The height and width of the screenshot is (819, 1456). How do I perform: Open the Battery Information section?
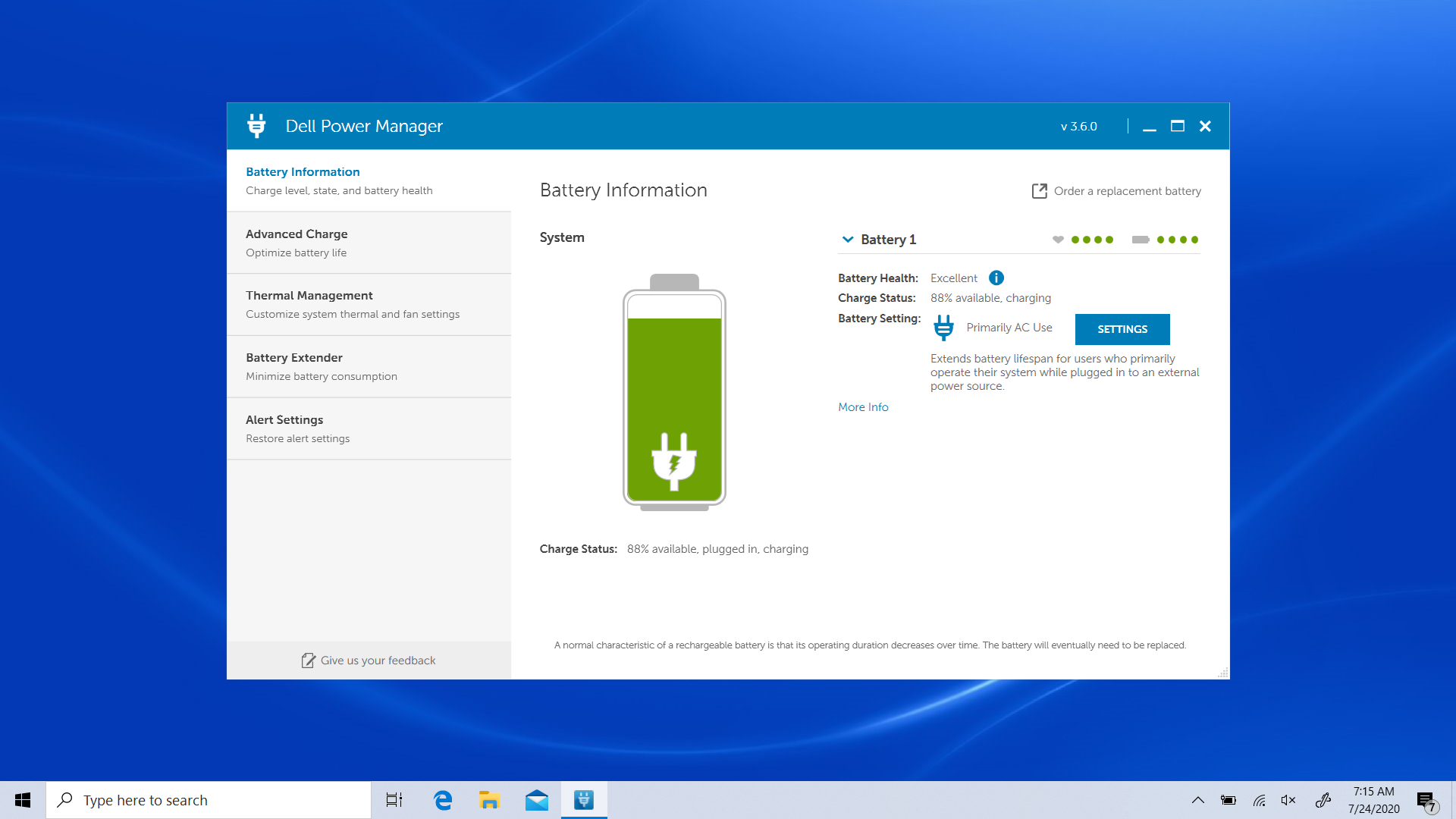click(x=369, y=180)
